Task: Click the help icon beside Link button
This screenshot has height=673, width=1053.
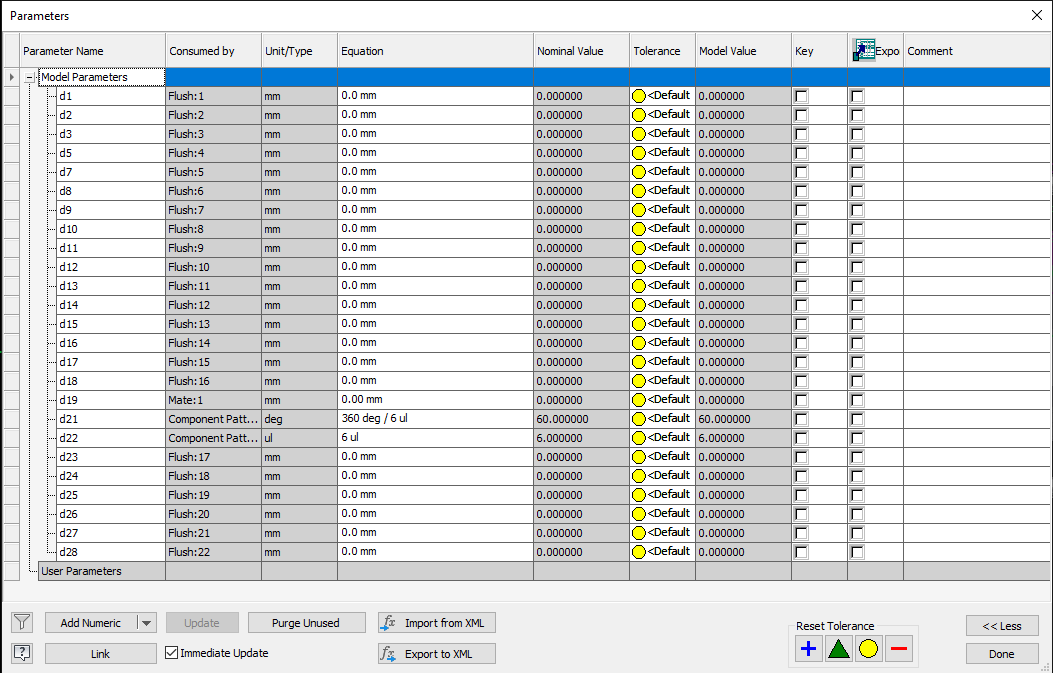Action: [x=22, y=653]
